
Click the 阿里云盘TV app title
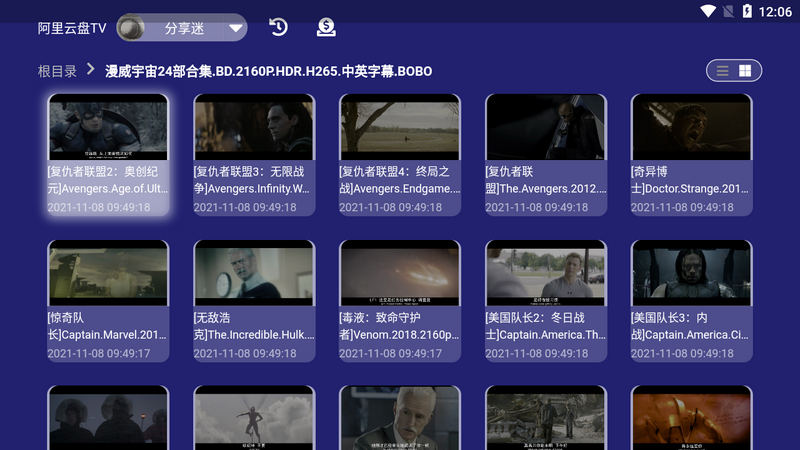(x=71, y=28)
